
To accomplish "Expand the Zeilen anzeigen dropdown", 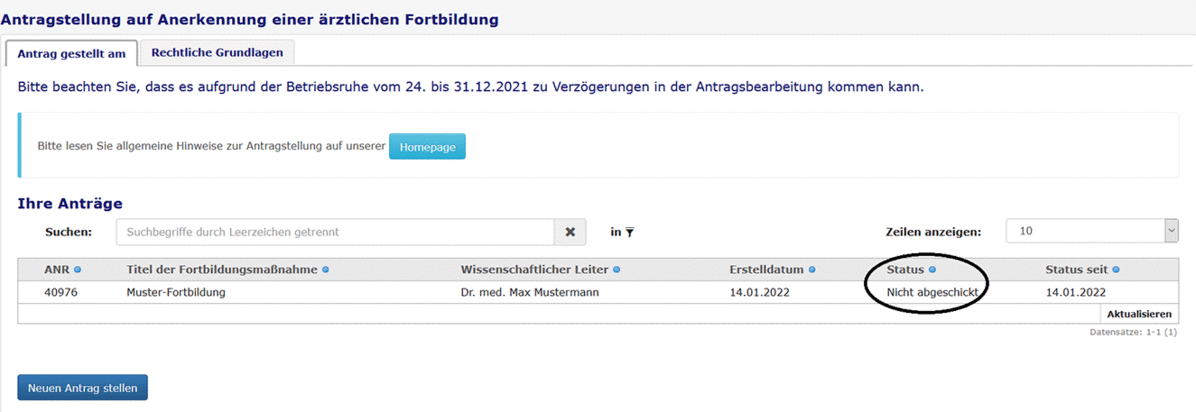I will click(1171, 231).
